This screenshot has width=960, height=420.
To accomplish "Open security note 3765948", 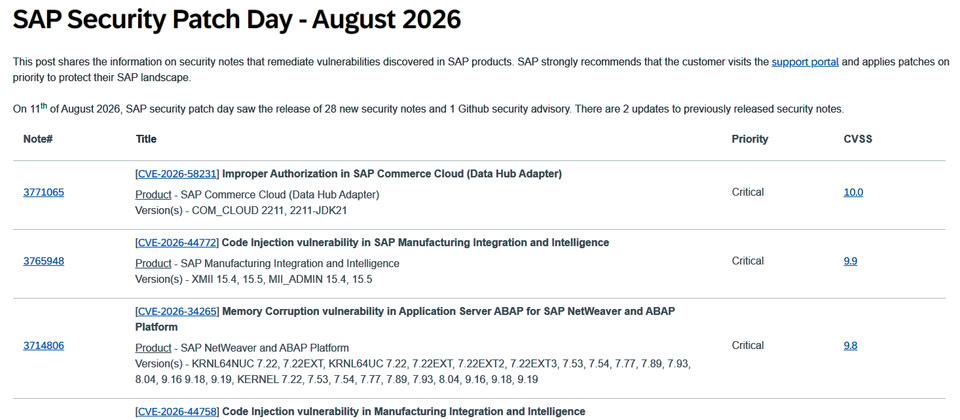I will tap(43, 261).
